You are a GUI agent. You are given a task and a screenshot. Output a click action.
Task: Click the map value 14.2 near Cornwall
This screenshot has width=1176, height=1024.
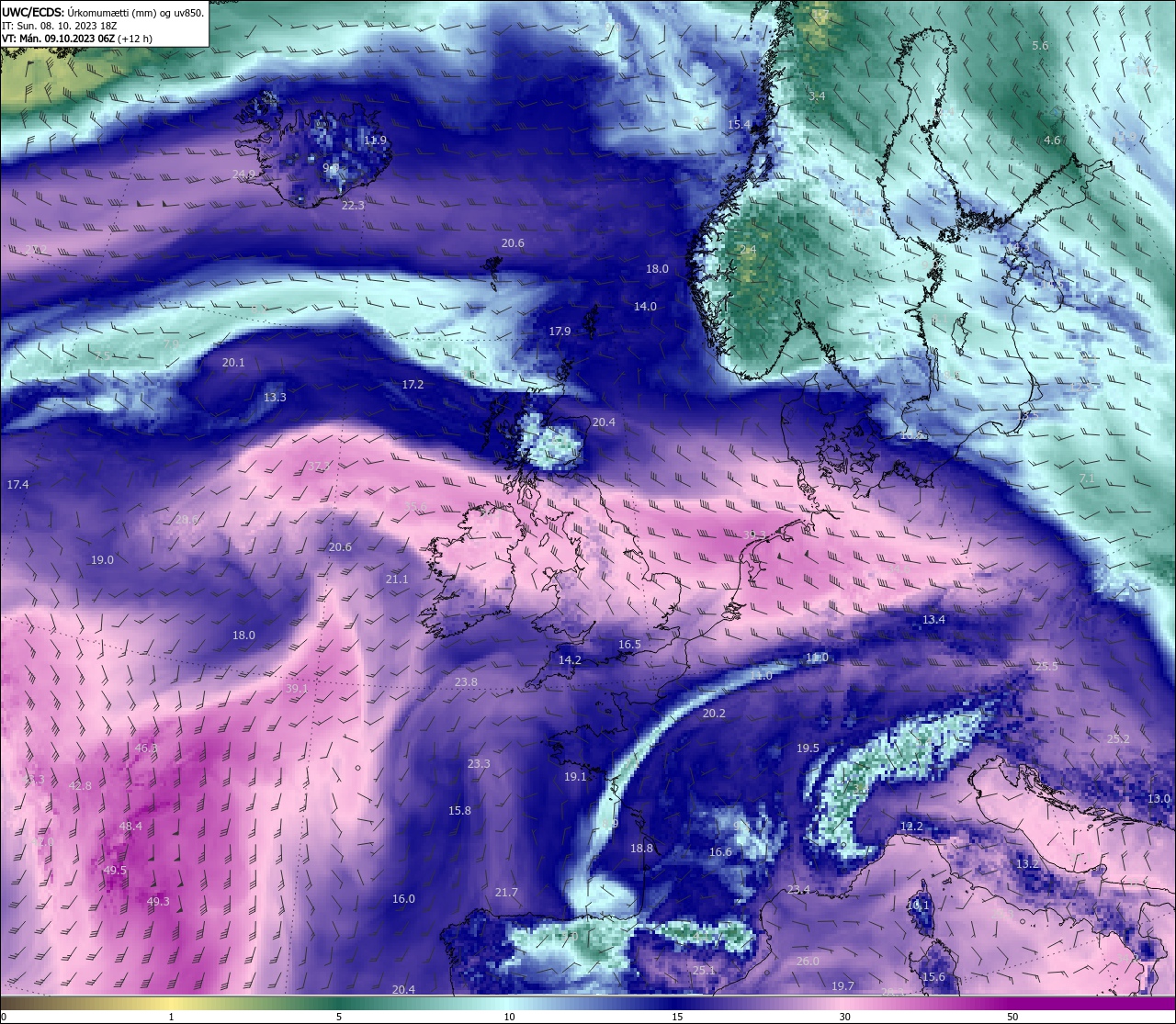click(x=570, y=660)
